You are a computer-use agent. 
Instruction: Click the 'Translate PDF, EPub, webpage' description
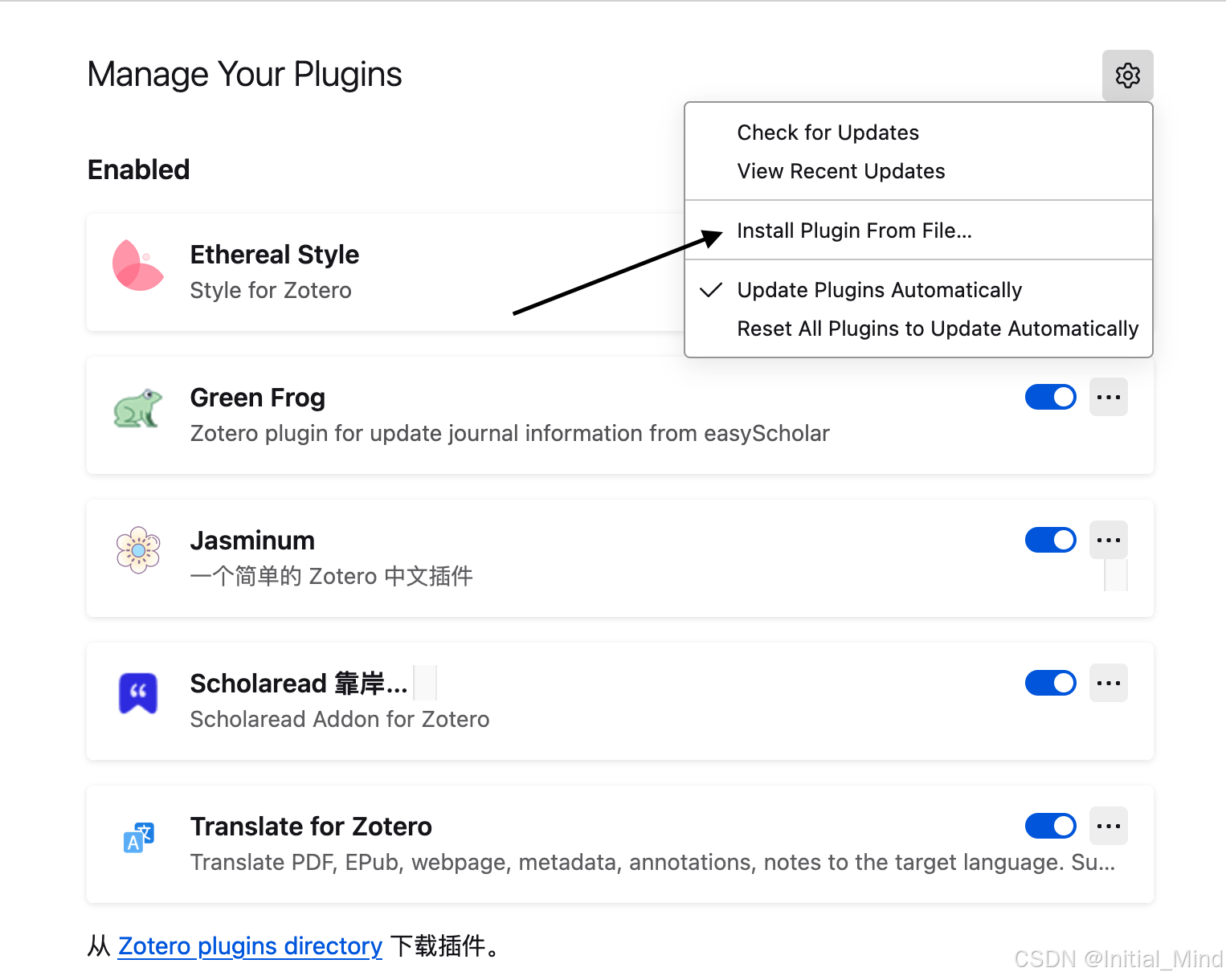652,863
